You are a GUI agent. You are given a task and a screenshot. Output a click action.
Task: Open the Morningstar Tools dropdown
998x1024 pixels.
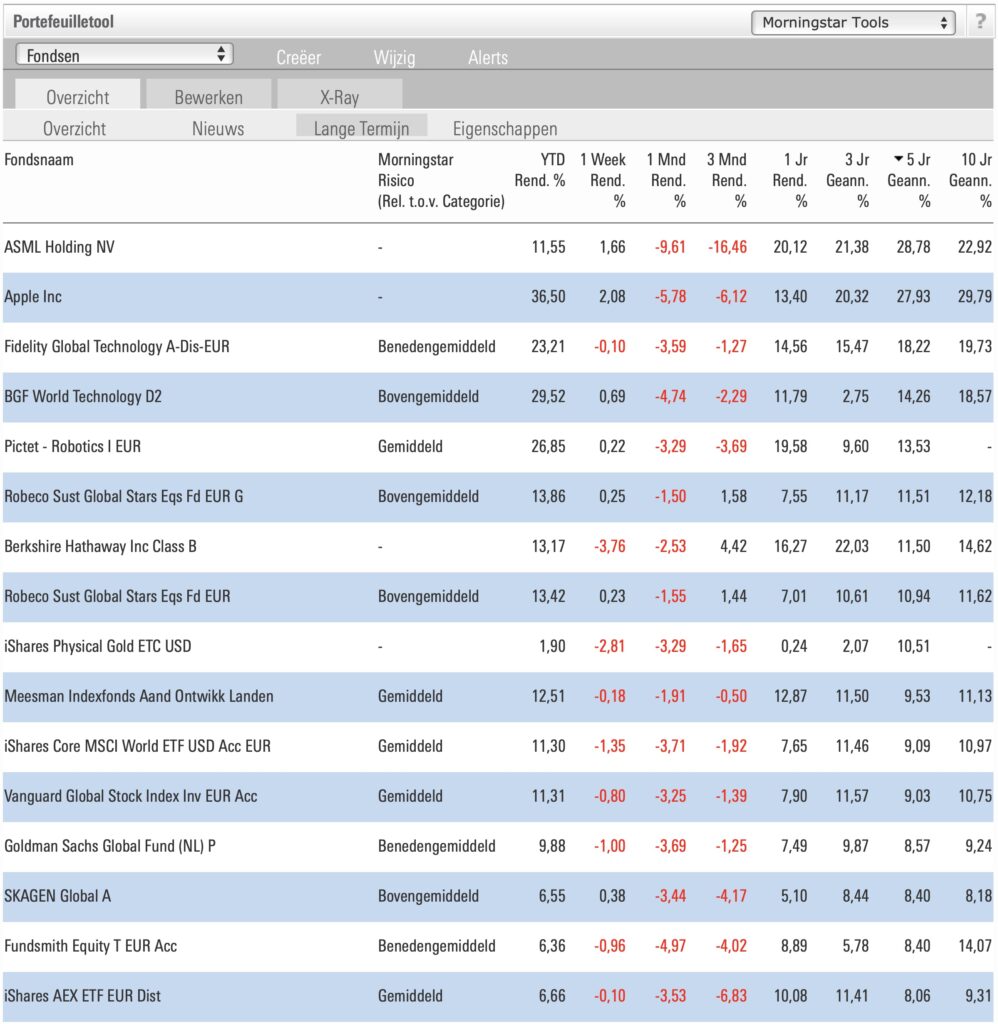(x=853, y=22)
